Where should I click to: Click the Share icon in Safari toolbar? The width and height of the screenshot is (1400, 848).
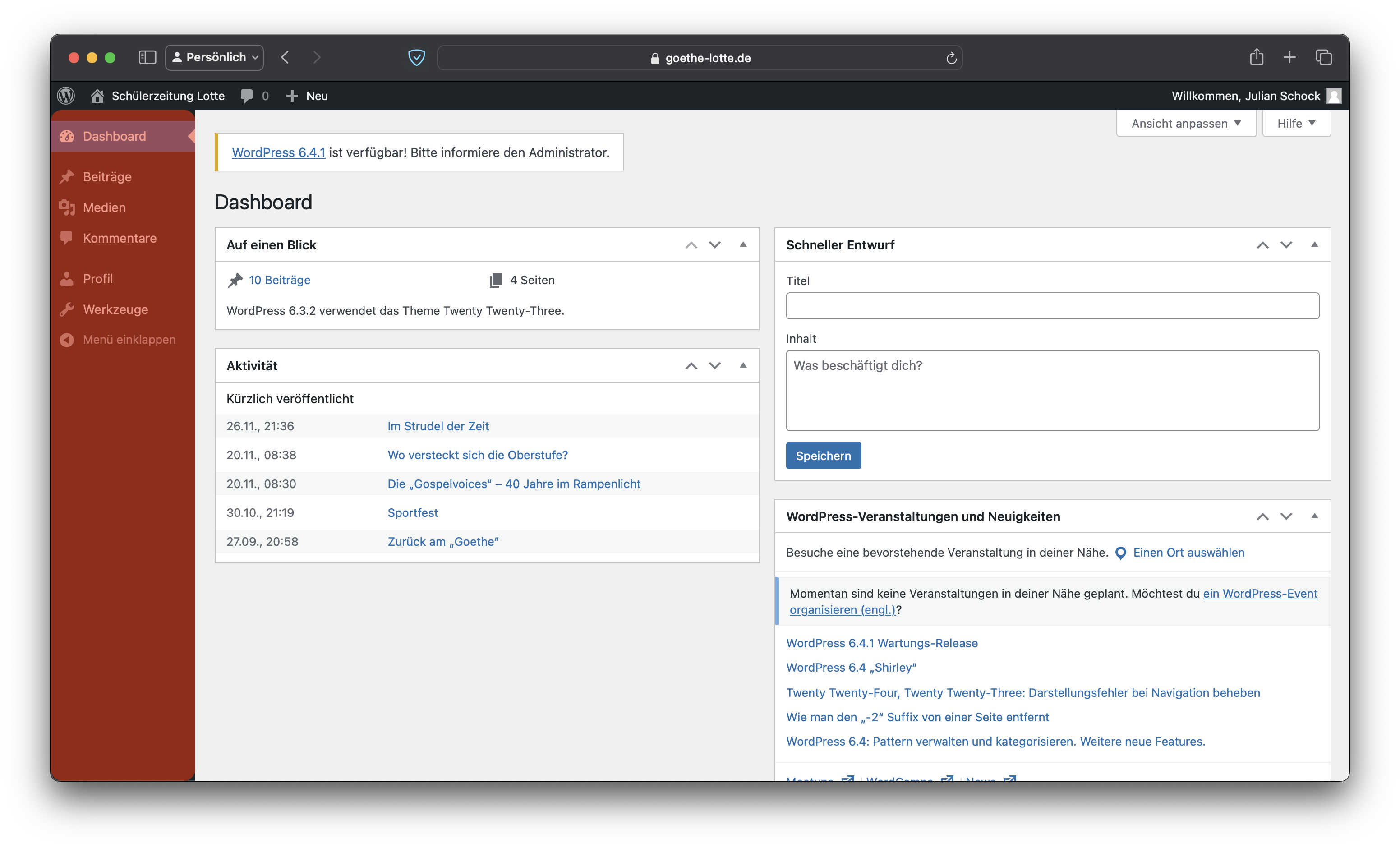point(1256,57)
